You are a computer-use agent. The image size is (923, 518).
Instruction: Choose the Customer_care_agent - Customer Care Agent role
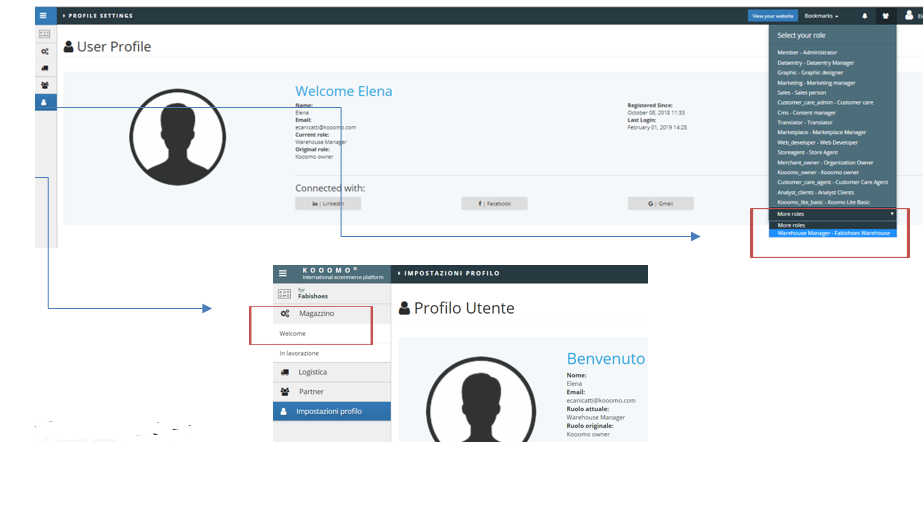(832, 182)
